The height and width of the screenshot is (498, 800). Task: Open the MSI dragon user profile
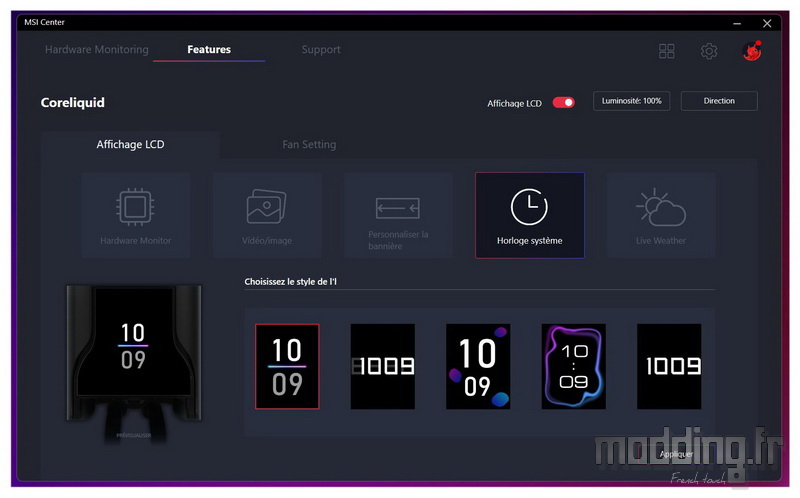click(x=752, y=51)
